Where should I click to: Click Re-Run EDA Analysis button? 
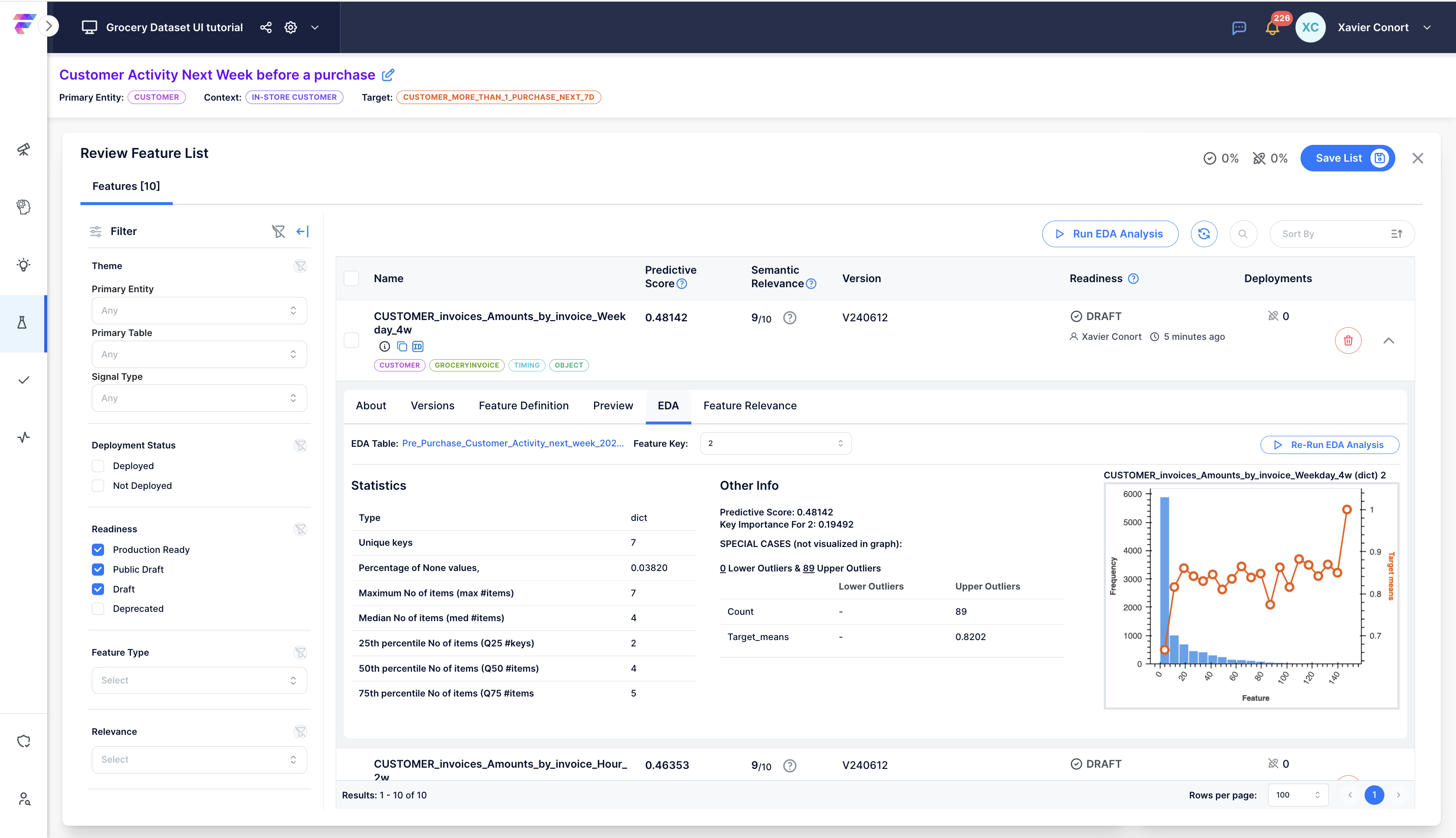pos(1329,445)
